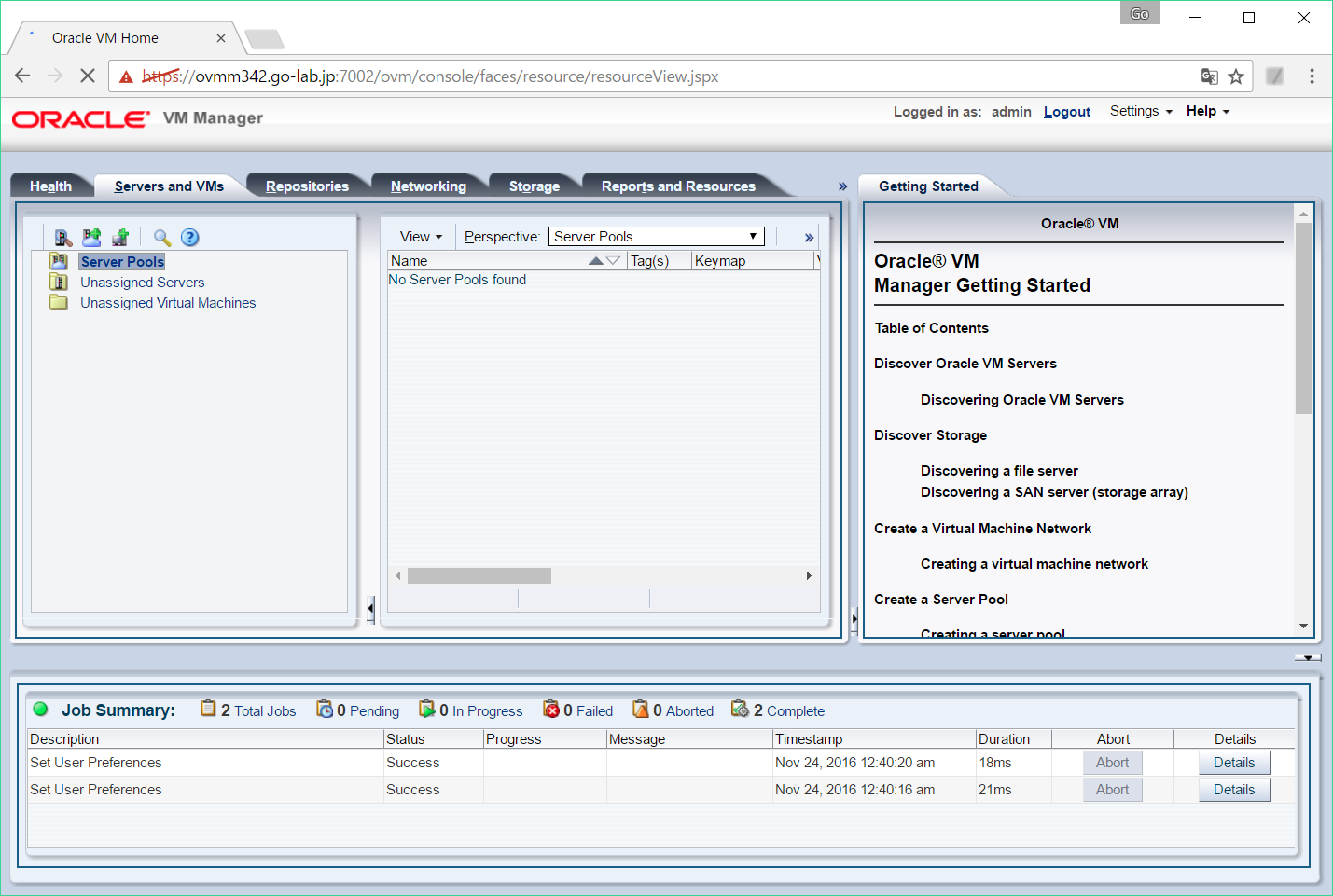Click the blue question mark help icon
The height and width of the screenshot is (896, 1333).
[x=189, y=238]
